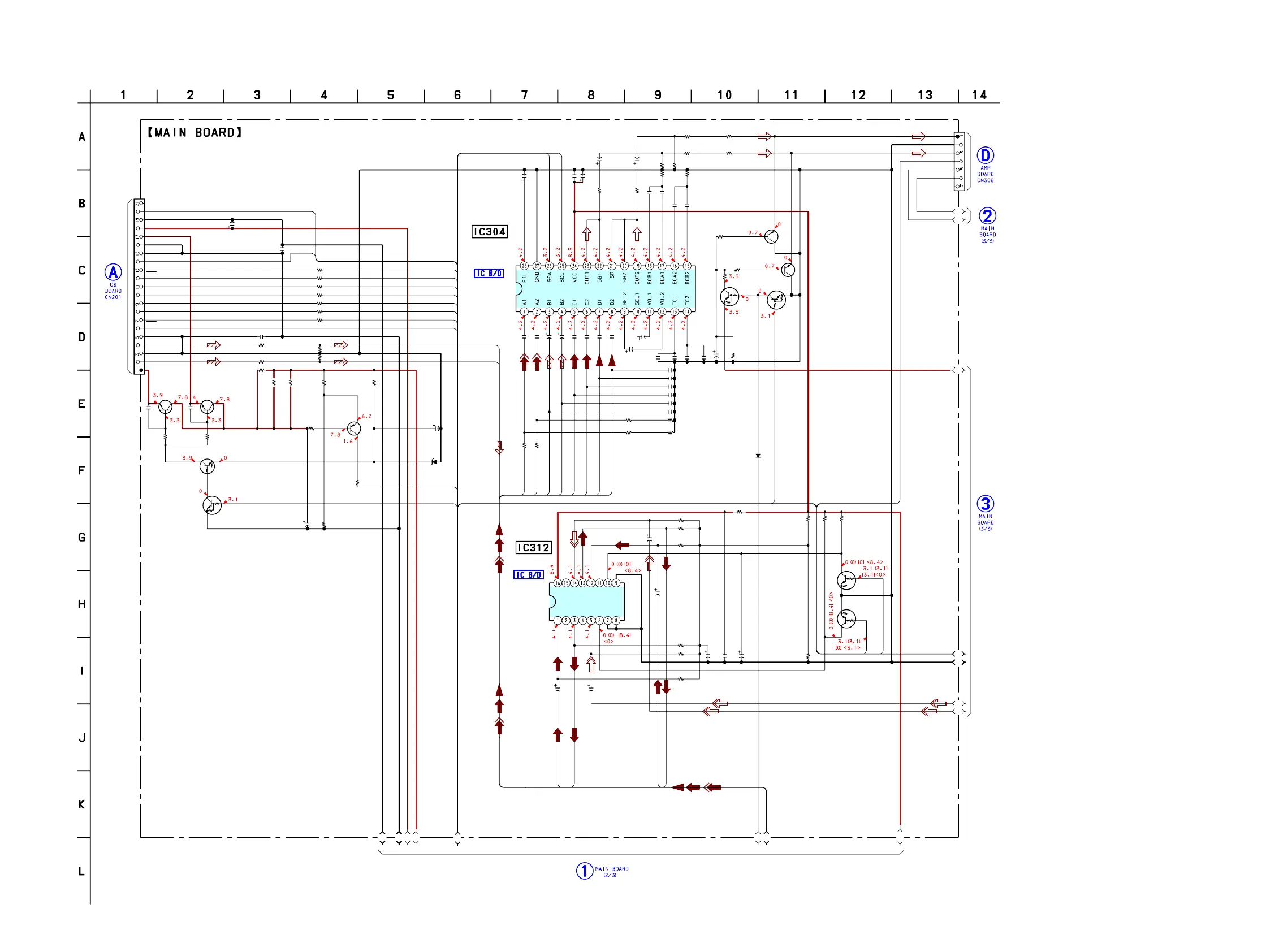Click pin 1 A1 on IC304
This screenshot has height=952, width=1266.
point(524,312)
